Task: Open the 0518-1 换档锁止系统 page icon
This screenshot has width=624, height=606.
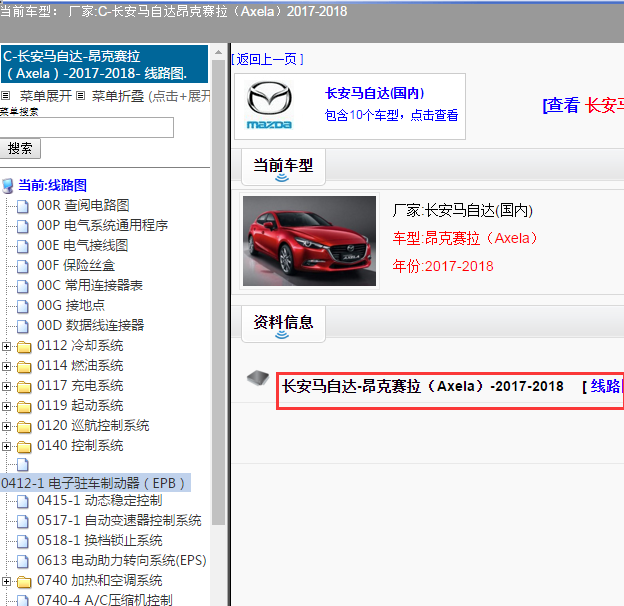Action: [x=23, y=541]
